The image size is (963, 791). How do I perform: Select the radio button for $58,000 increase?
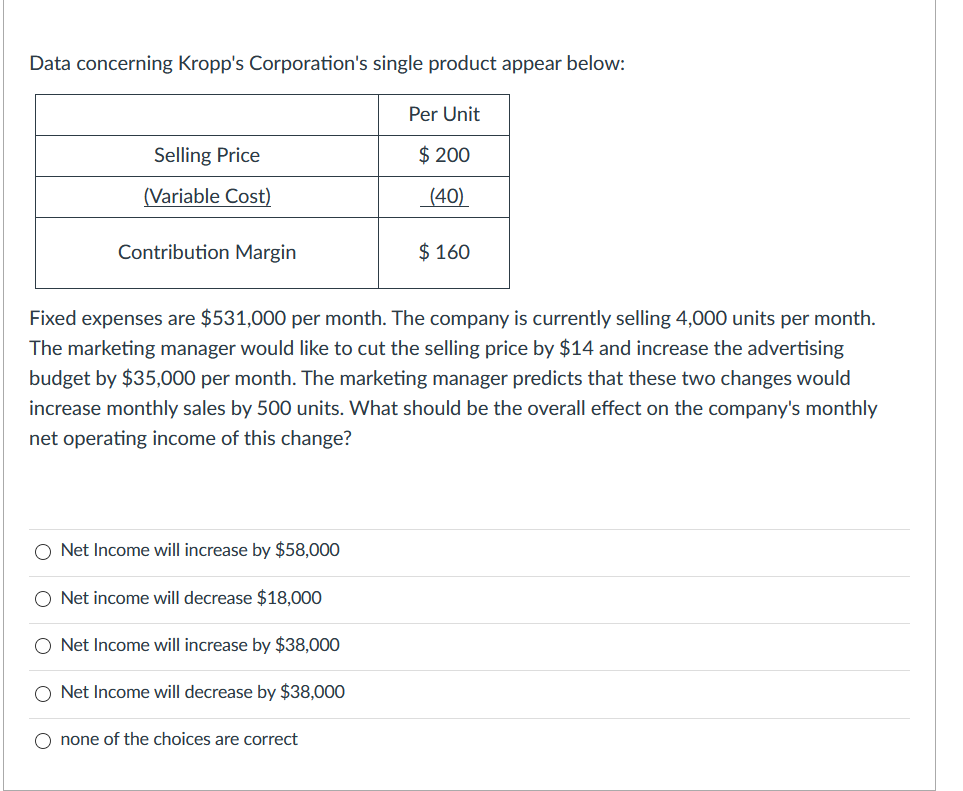tap(44, 550)
